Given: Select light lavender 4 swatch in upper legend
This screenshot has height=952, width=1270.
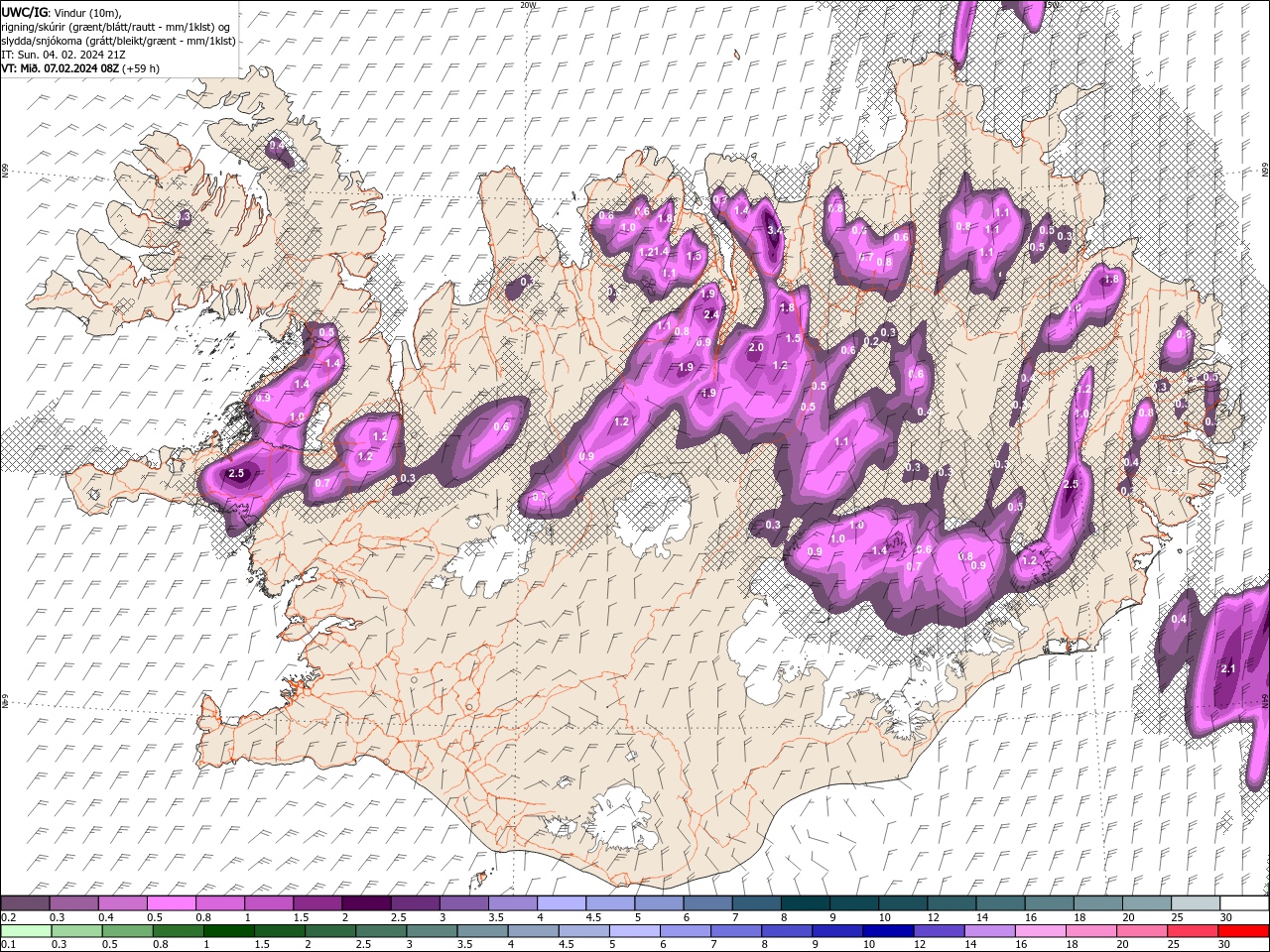Looking at the screenshot, I should tap(562, 903).
